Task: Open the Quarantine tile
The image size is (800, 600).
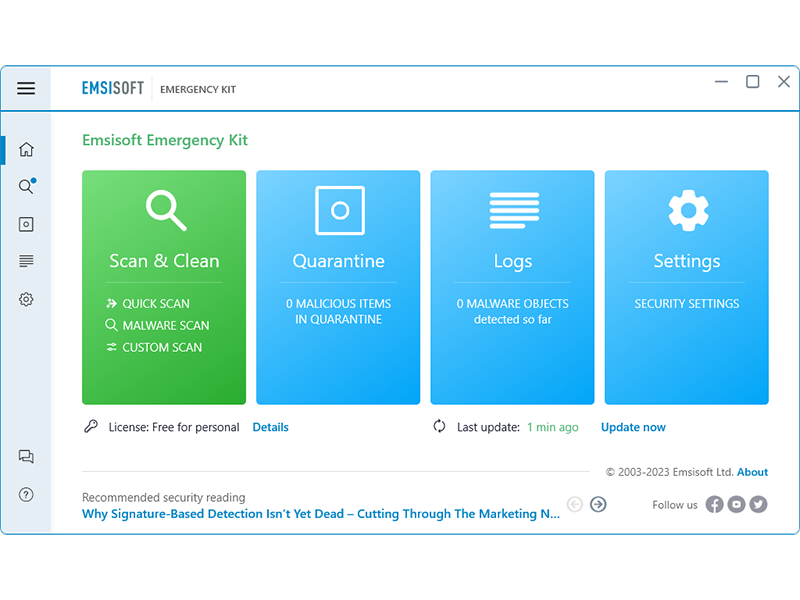Action: [339, 286]
